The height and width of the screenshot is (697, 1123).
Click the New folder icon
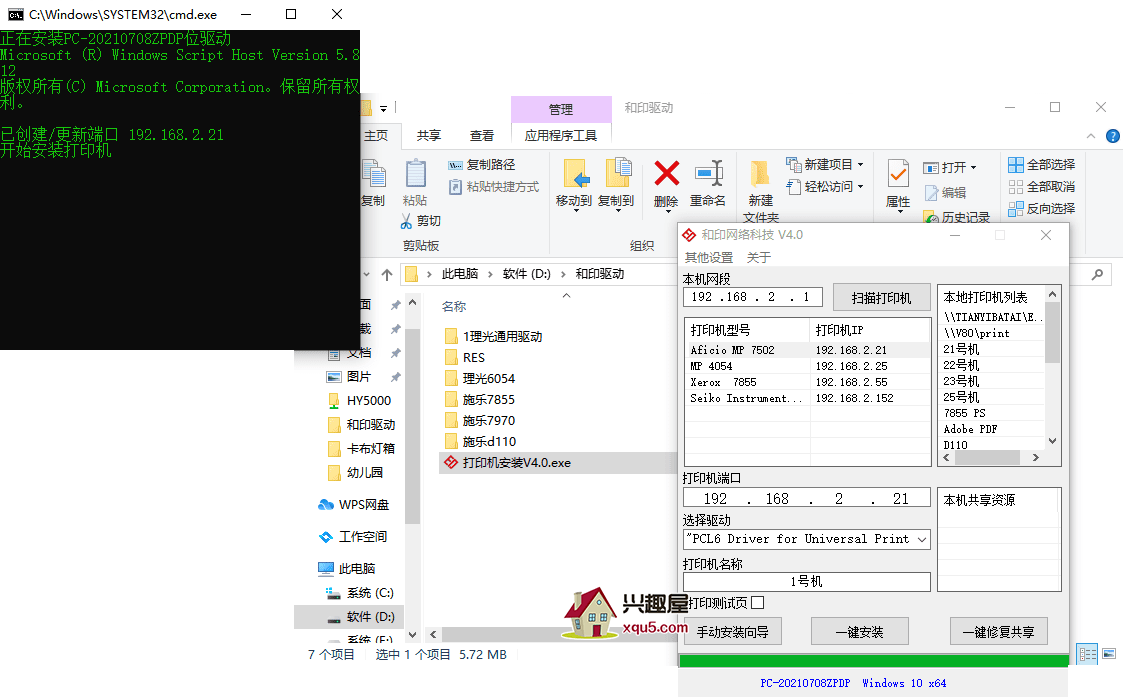[x=760, y=173]
